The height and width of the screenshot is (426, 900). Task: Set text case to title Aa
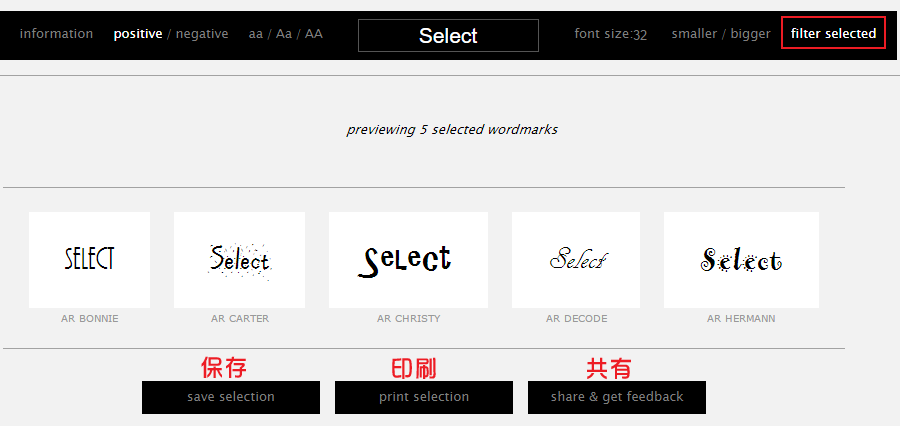pos(284,34)
